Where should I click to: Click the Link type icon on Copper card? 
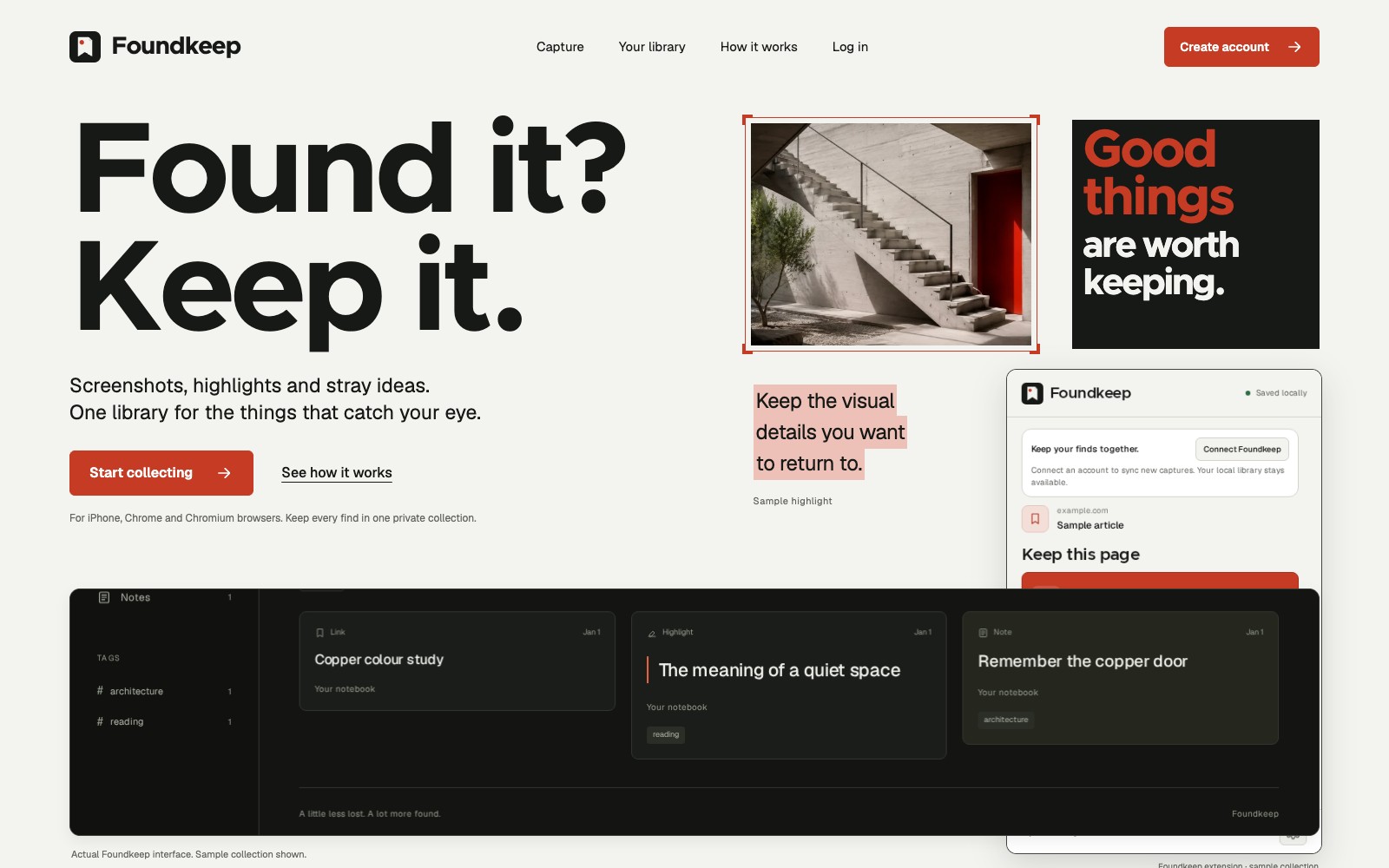point(319,633)
